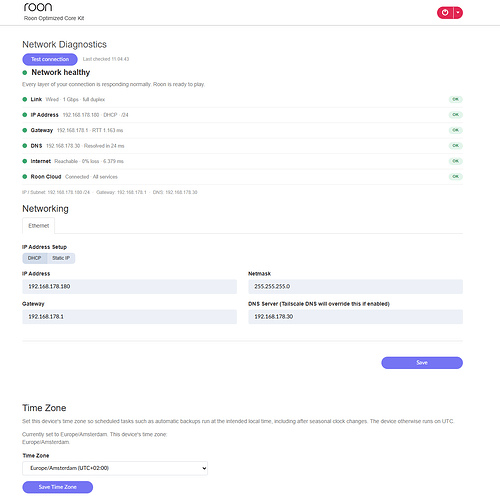Click the OK badge on the Gateway row
The height and width of the screenshot is (500, 500).
click(455, 130)
